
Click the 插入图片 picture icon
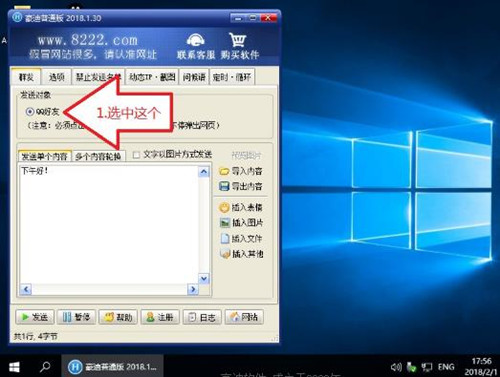[x=225, y=222]
